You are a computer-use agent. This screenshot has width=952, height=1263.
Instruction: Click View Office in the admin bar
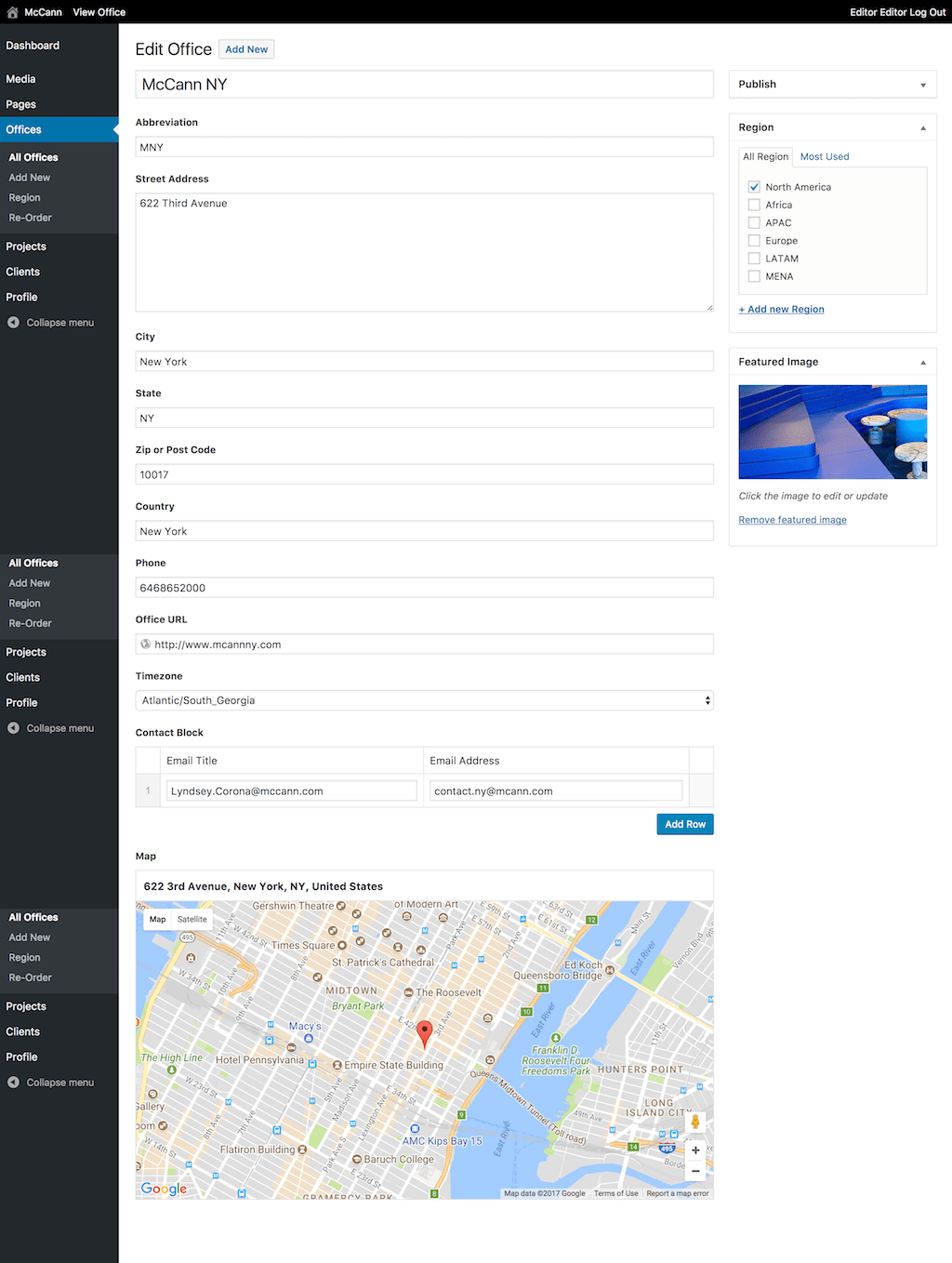pyautogui.click(x=99, y=12)
